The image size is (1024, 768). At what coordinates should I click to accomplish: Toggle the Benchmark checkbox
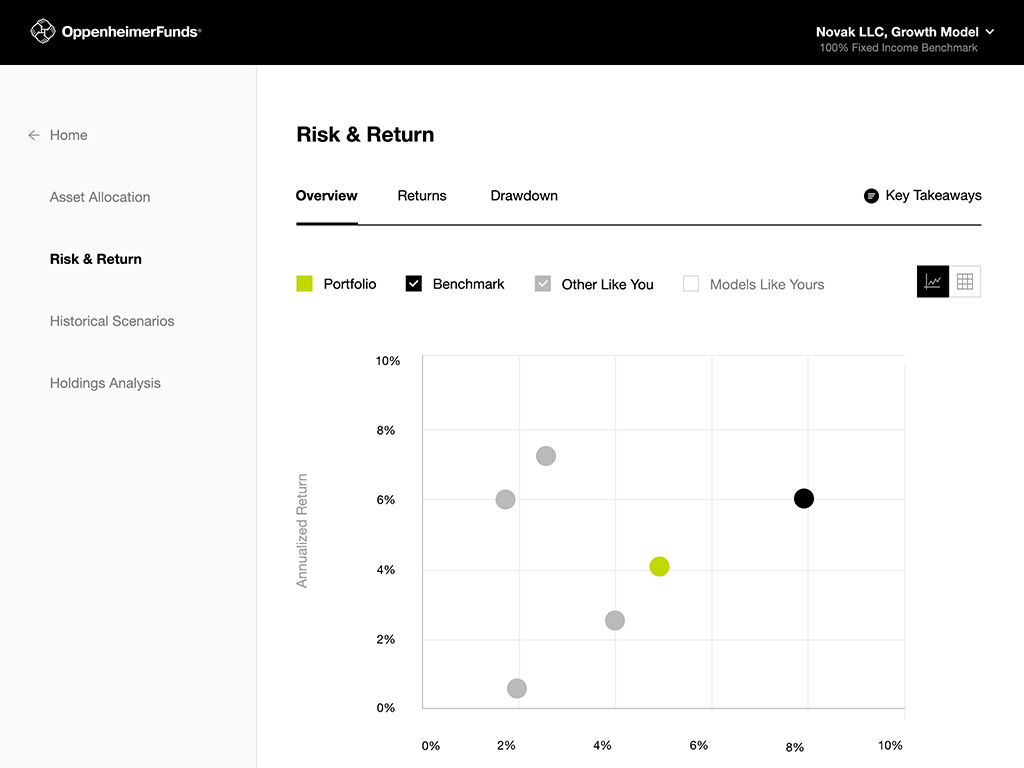pos(414,284)
